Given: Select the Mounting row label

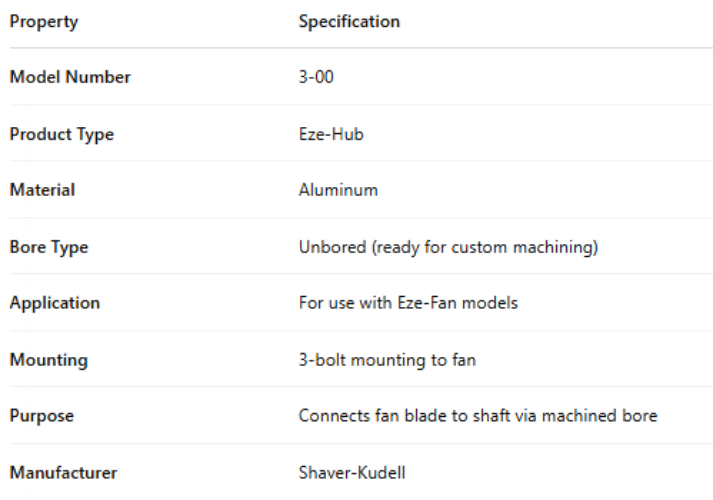Looking at the screenshot, I should tap(49, 360).
